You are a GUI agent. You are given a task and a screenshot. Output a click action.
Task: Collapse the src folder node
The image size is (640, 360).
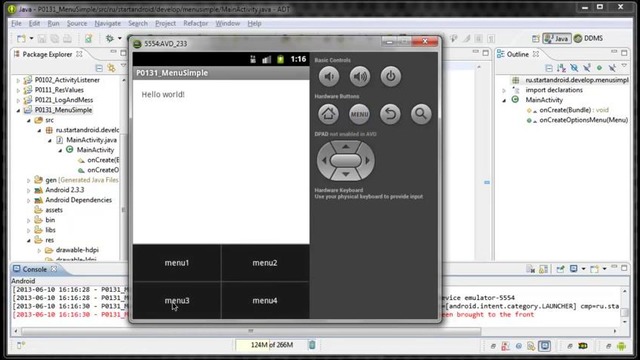click(29, 120)
